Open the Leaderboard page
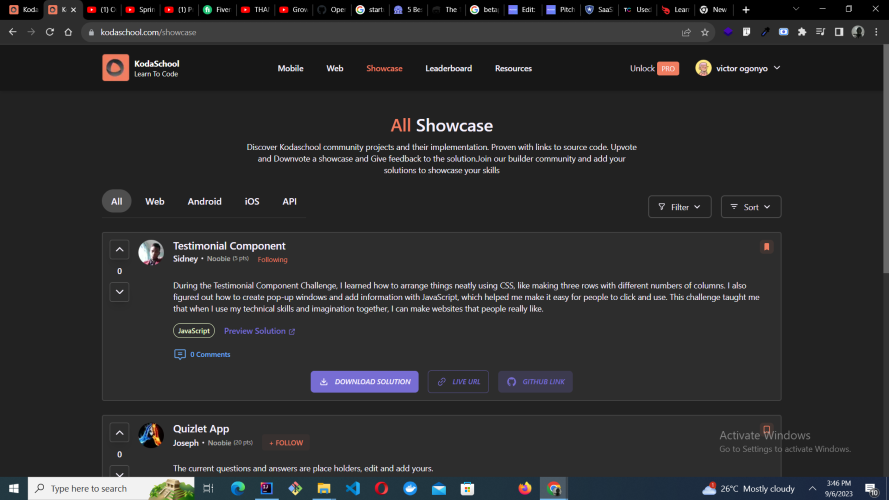Viewport: 889px width, 500px height. click(448, 68)
